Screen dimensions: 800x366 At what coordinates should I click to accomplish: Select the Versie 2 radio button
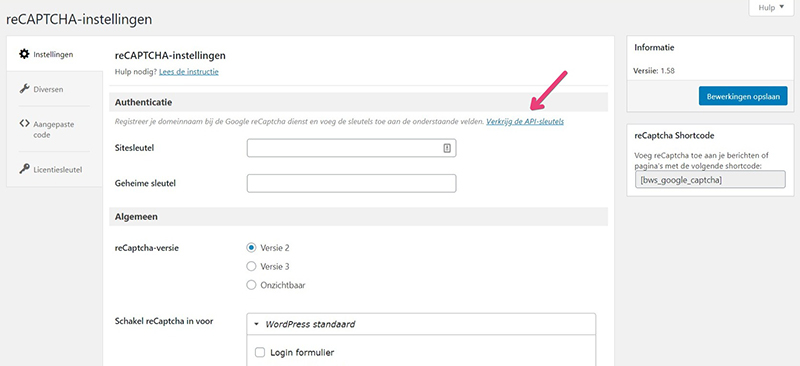coord(251,248)
